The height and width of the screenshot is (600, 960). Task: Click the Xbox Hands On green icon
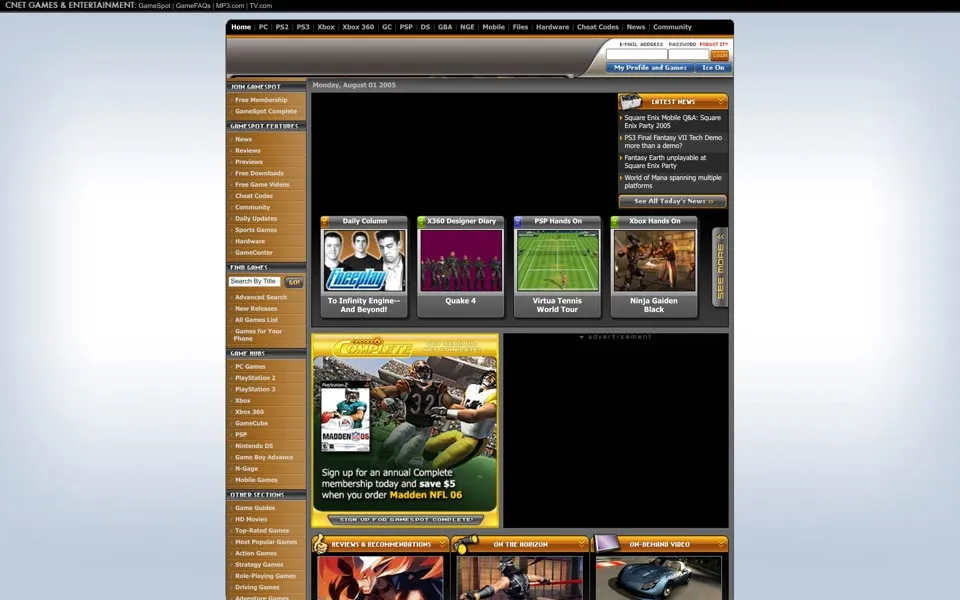pyautogui.click(x=615, y=222)
